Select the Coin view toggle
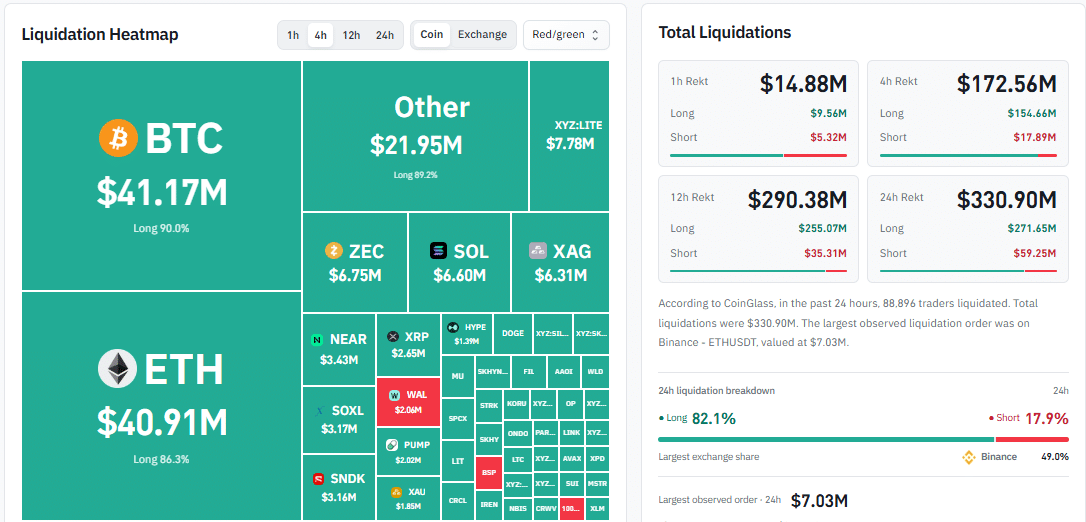 431,35
